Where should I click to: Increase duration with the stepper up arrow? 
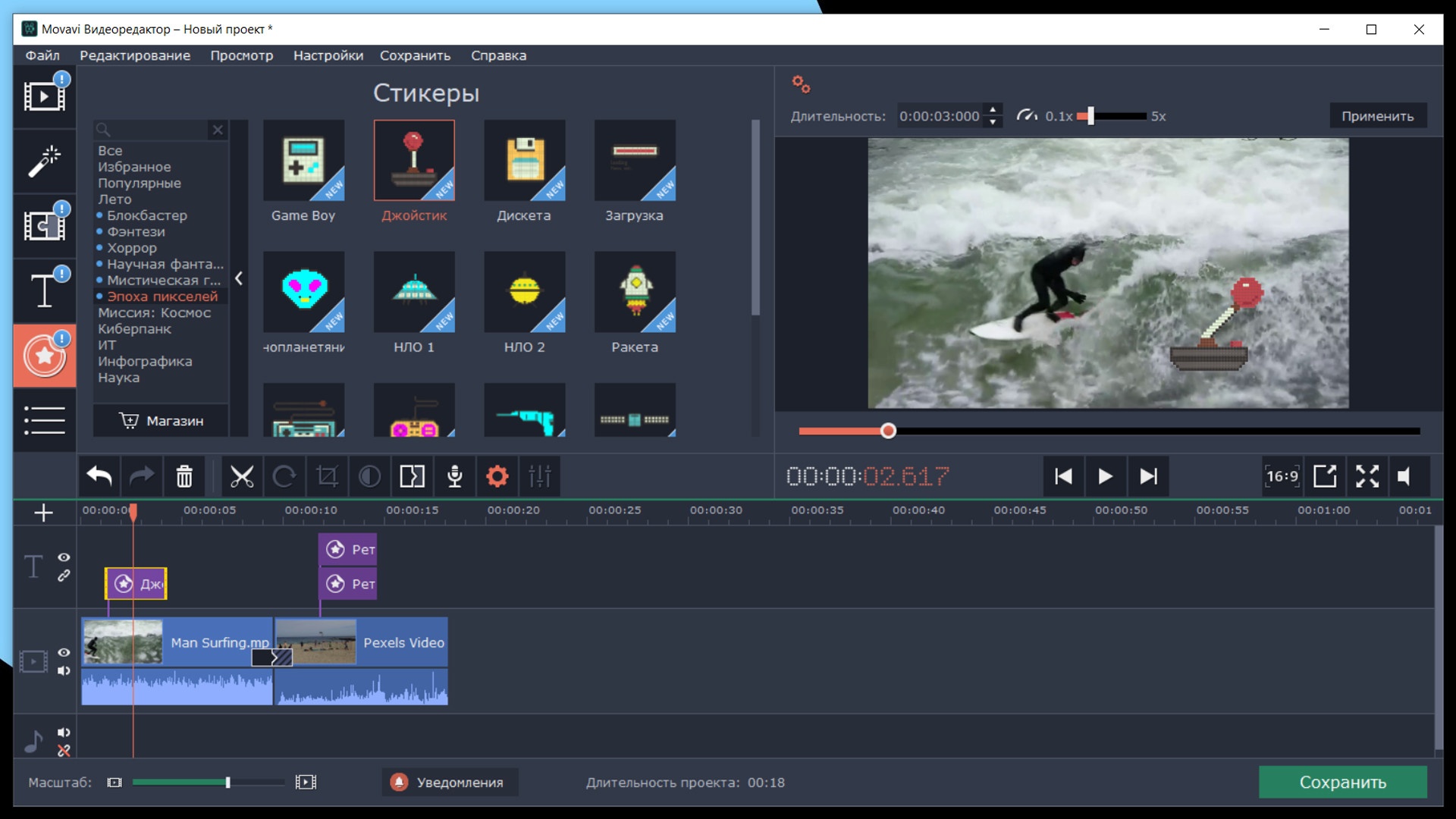click(x=993, y=110)
